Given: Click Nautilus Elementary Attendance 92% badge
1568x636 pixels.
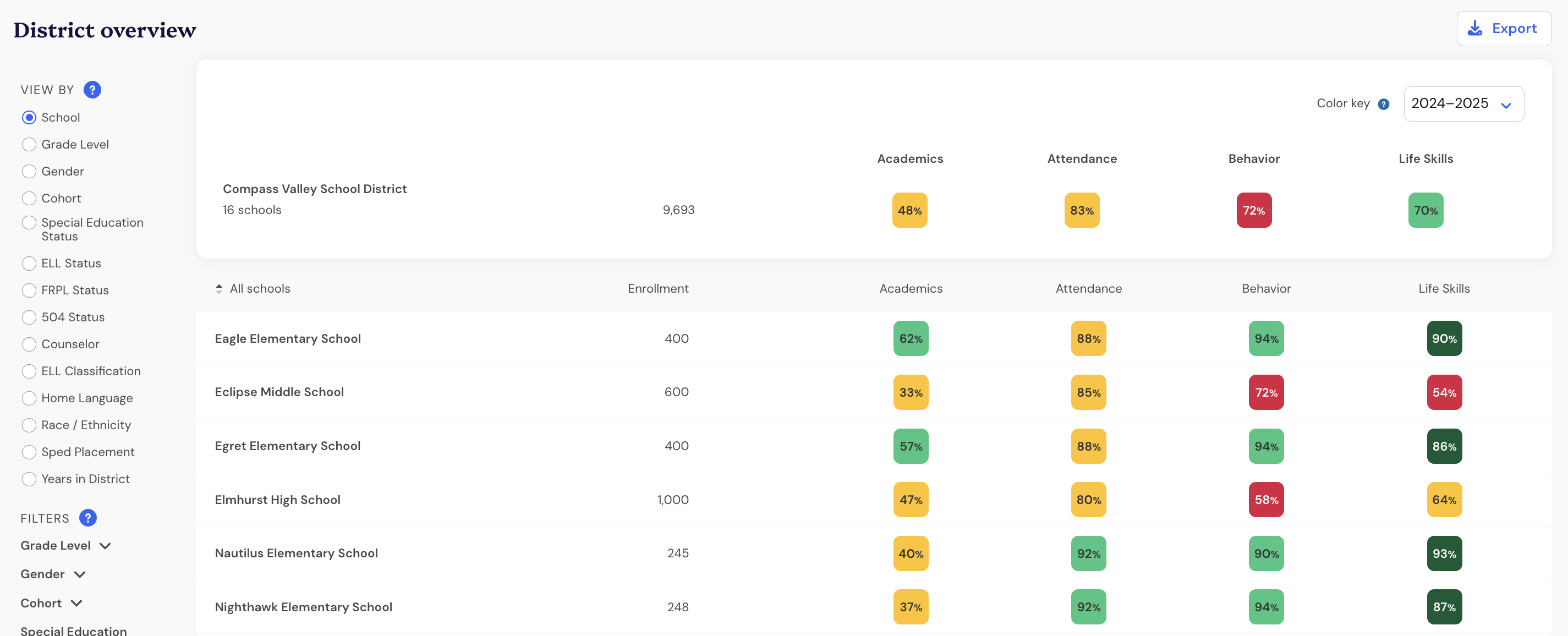Looking at the screenshot, I should [x=1088, y=553].
